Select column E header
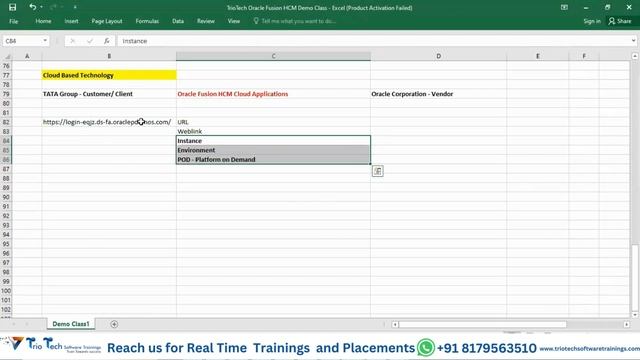The image size is (640, 360). [538, 56]
